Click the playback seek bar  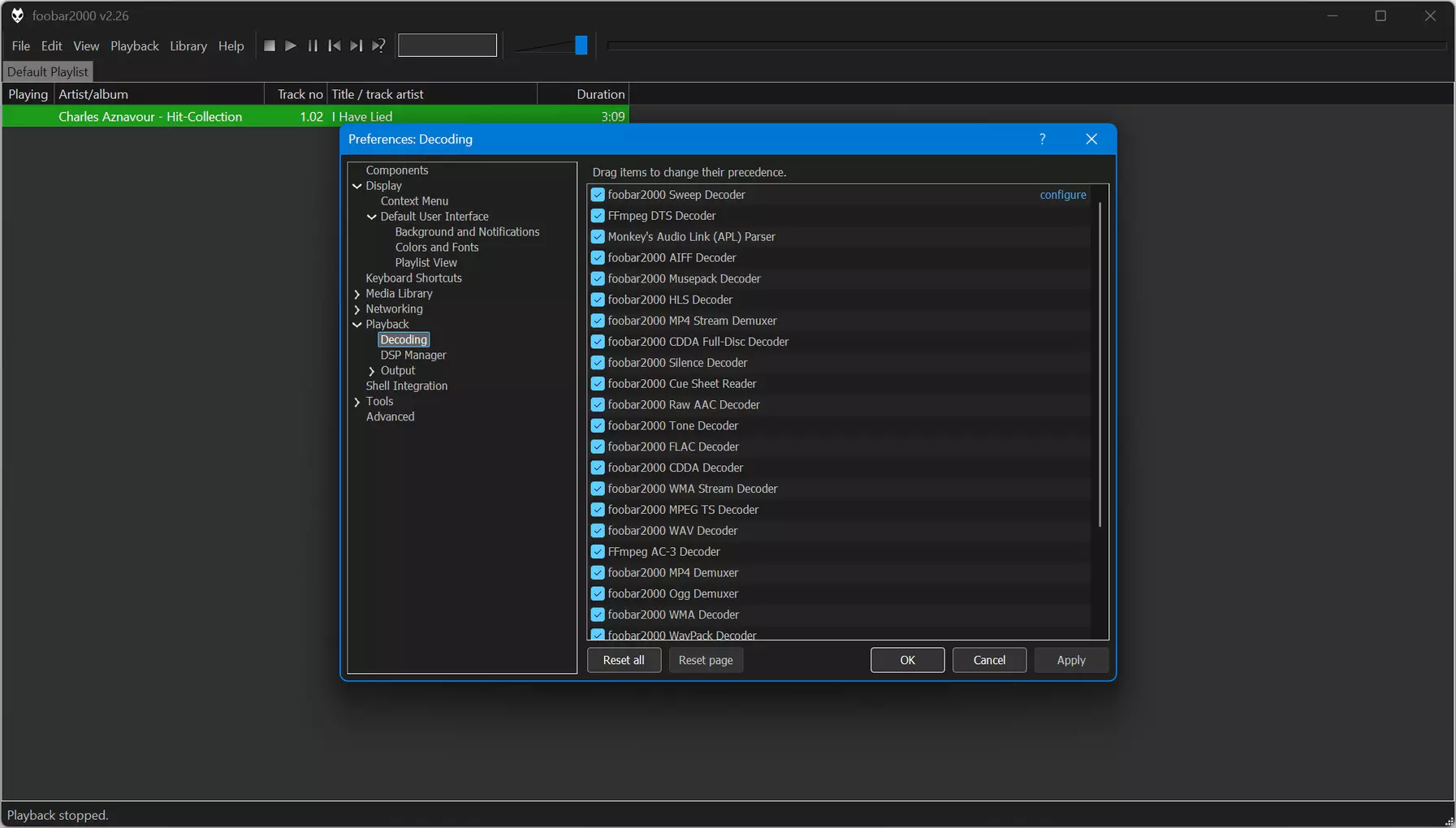[1027, 46]
